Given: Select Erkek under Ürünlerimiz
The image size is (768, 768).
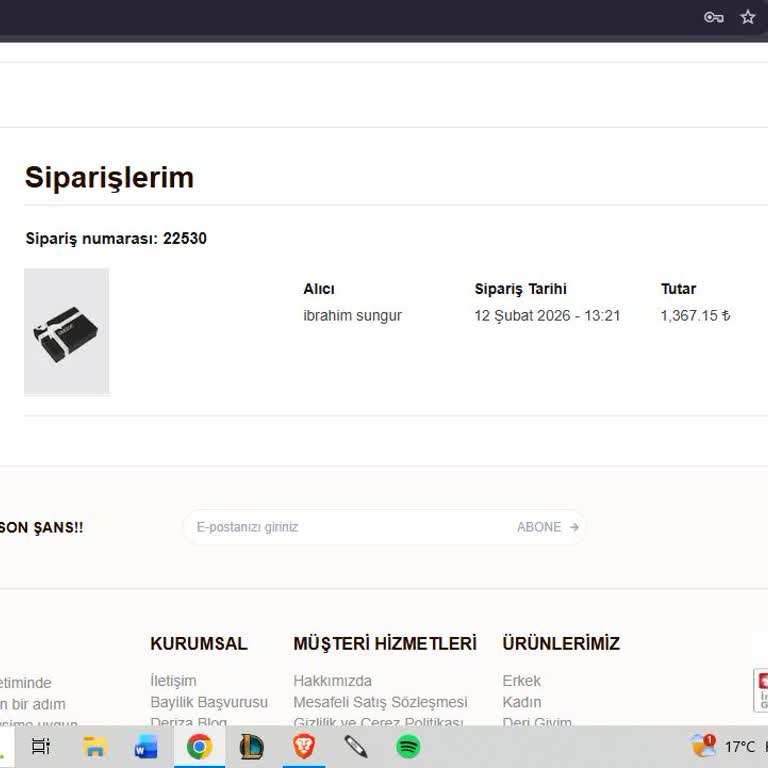Looking at the screenshot, I should click(x=521, y=681).
